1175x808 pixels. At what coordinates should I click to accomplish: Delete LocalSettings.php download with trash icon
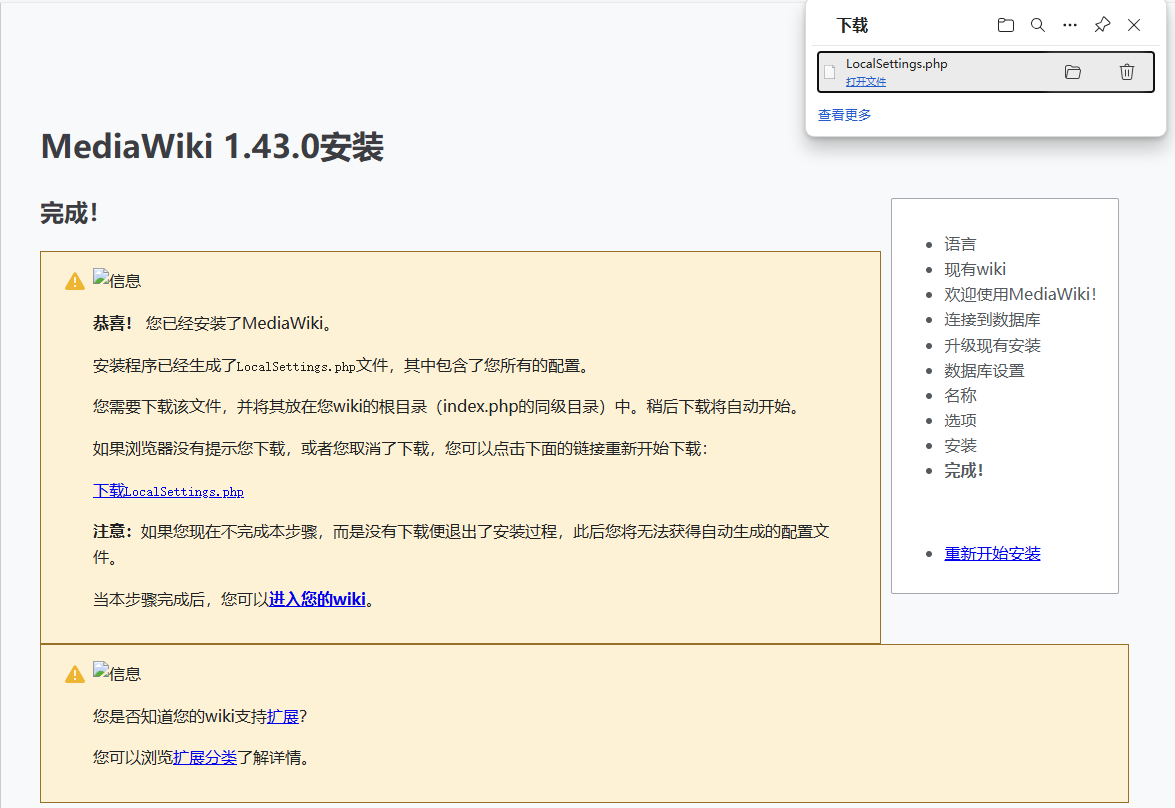1127,72
